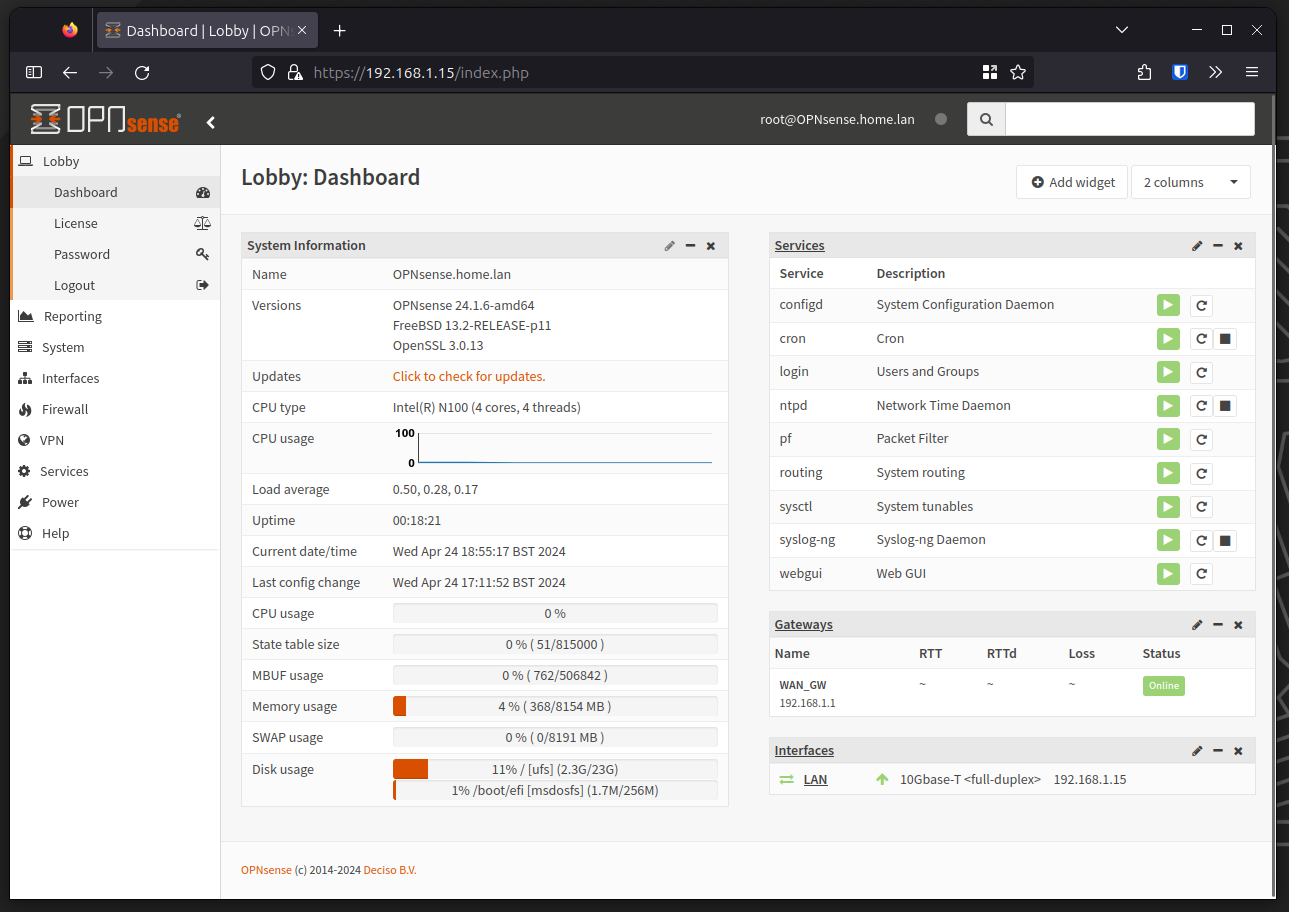This screenshot has width=1289, height=912.
Task: Click the OPNsense logo
Action: [105, 120]
